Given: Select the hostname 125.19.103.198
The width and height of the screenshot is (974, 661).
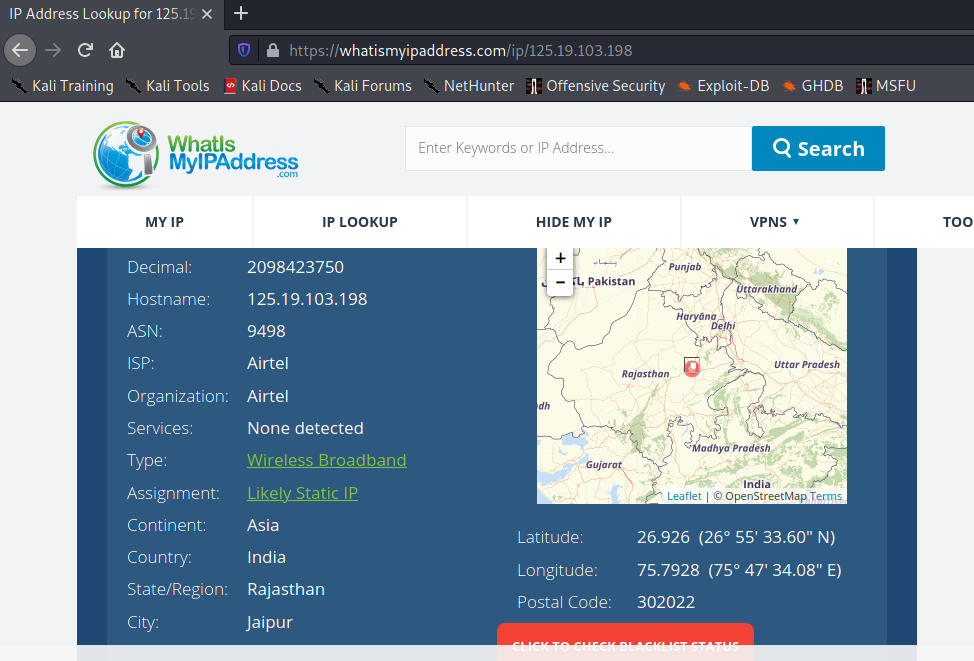Looking at the screenshot, I should click(x=307, y=299).
